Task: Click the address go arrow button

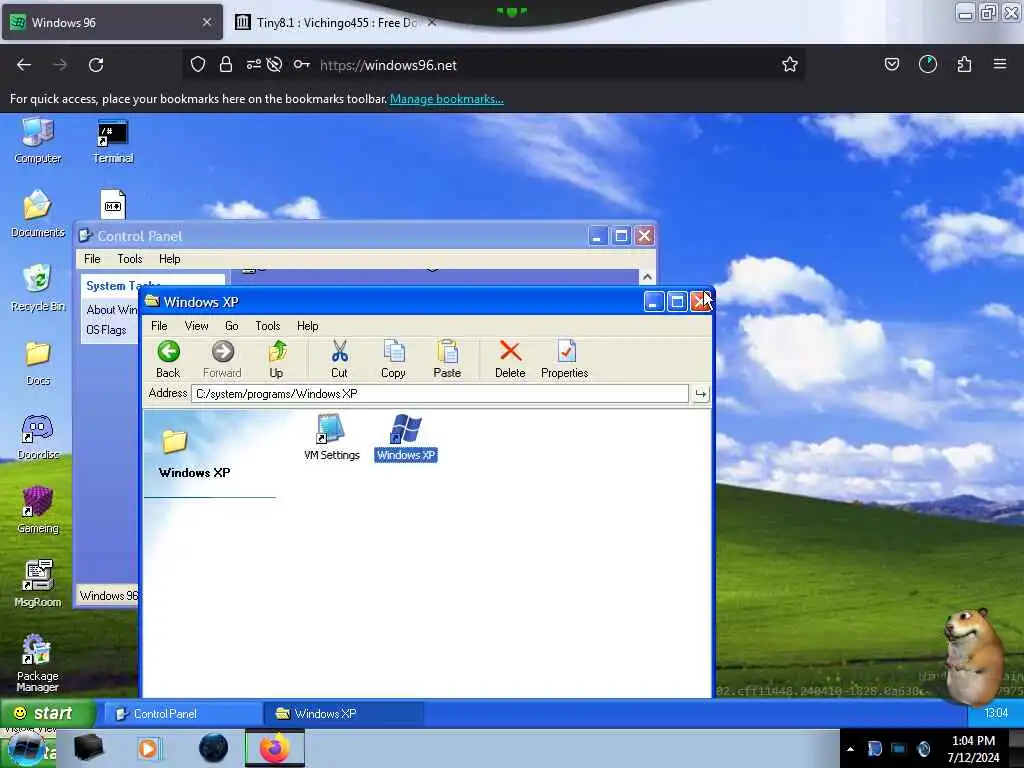Action: tap(701, 394)
